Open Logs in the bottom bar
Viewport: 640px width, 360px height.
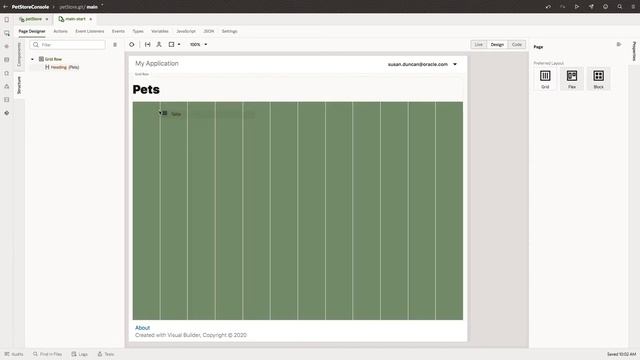[80, 354]
